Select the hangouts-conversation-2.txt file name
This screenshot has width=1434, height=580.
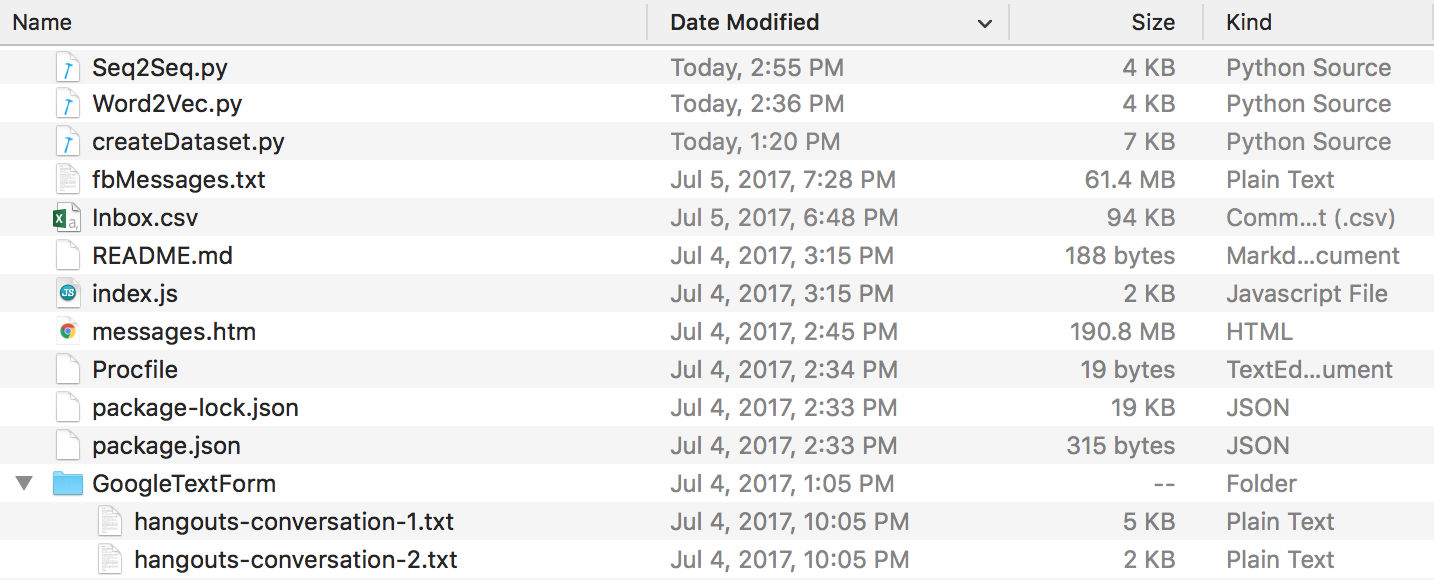tap(296, 560)
